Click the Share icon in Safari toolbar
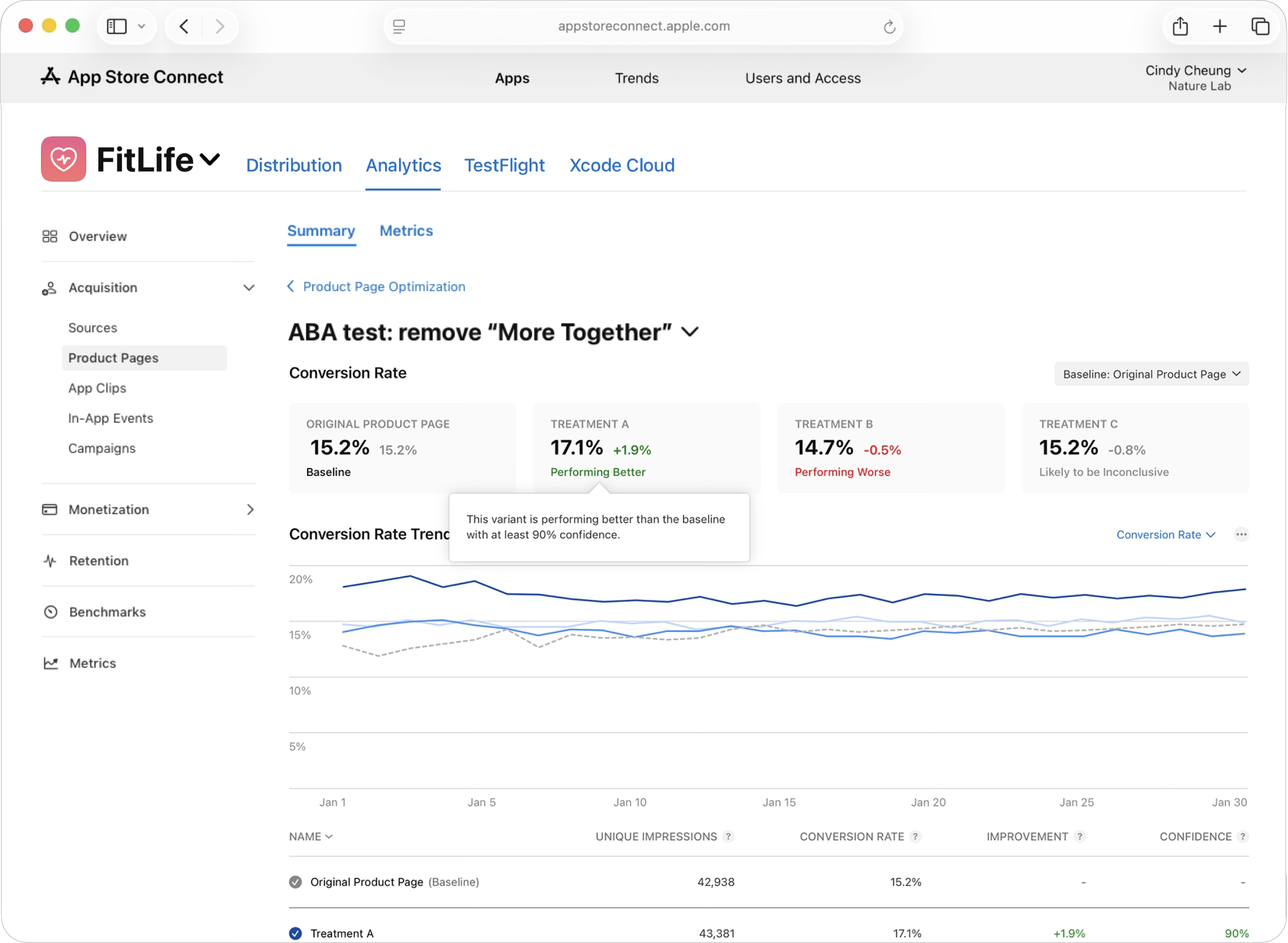This screenshot has width=1288, height=943. (x=1180, y=26)
